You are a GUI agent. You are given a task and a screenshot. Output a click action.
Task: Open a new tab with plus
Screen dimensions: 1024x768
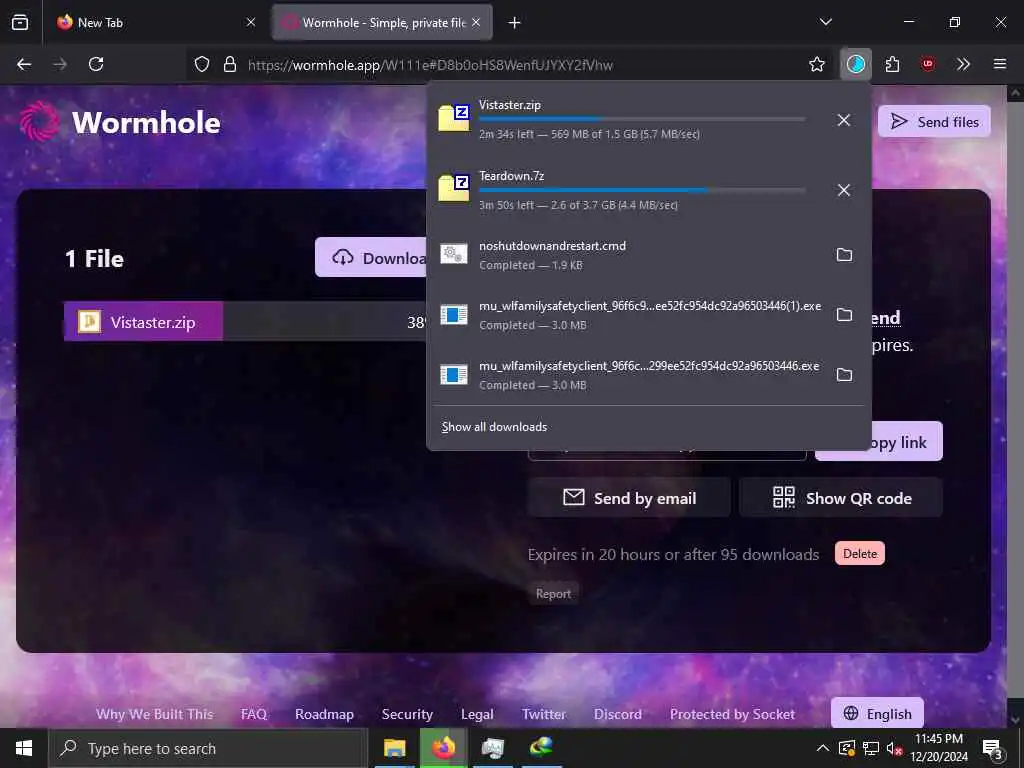coord(514,23)
